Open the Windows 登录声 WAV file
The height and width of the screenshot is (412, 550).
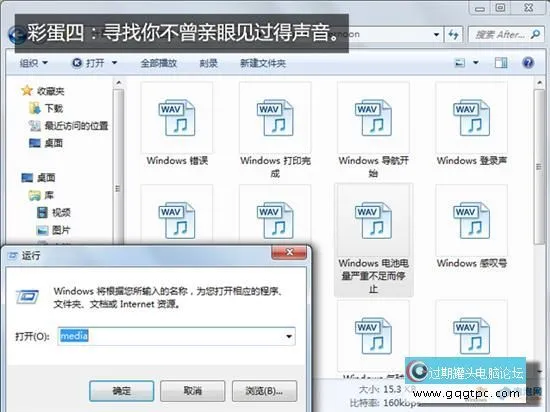[x=471, y=124]
